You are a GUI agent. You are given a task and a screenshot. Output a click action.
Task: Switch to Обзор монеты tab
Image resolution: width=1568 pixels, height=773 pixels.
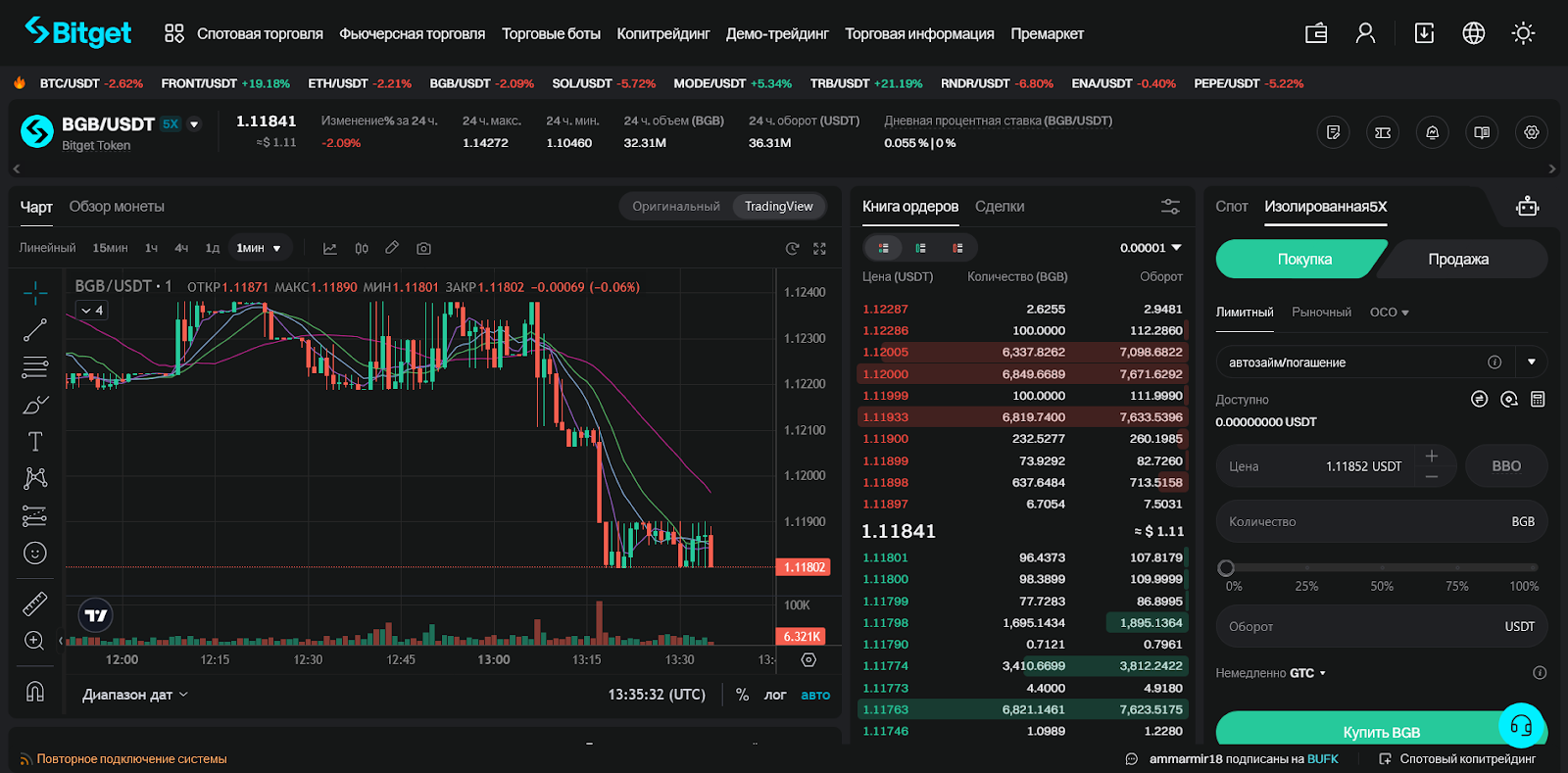click(117, 207)
